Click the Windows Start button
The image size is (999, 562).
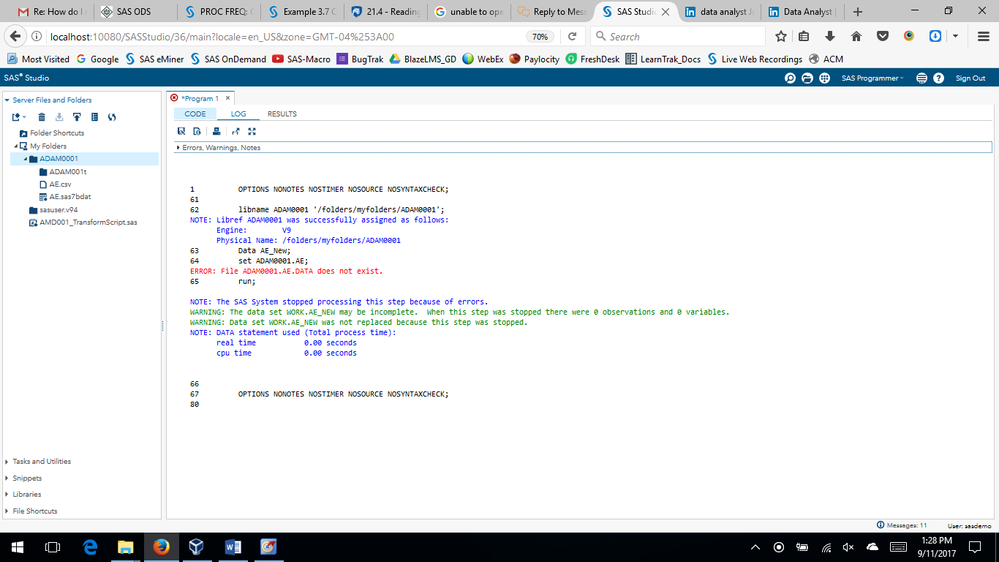coord(18,547)
